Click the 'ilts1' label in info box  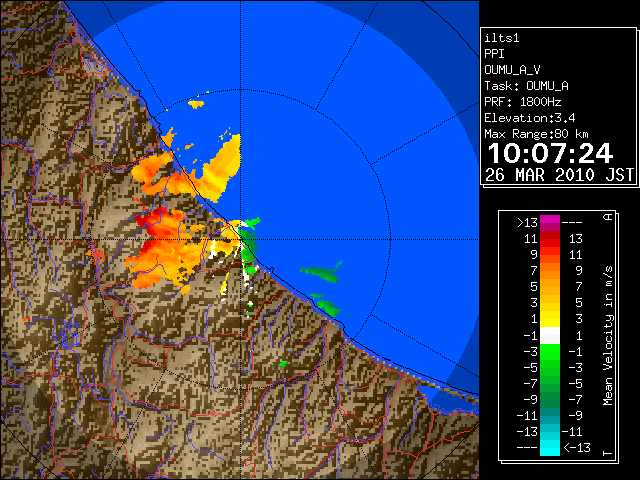coord(502,38)
